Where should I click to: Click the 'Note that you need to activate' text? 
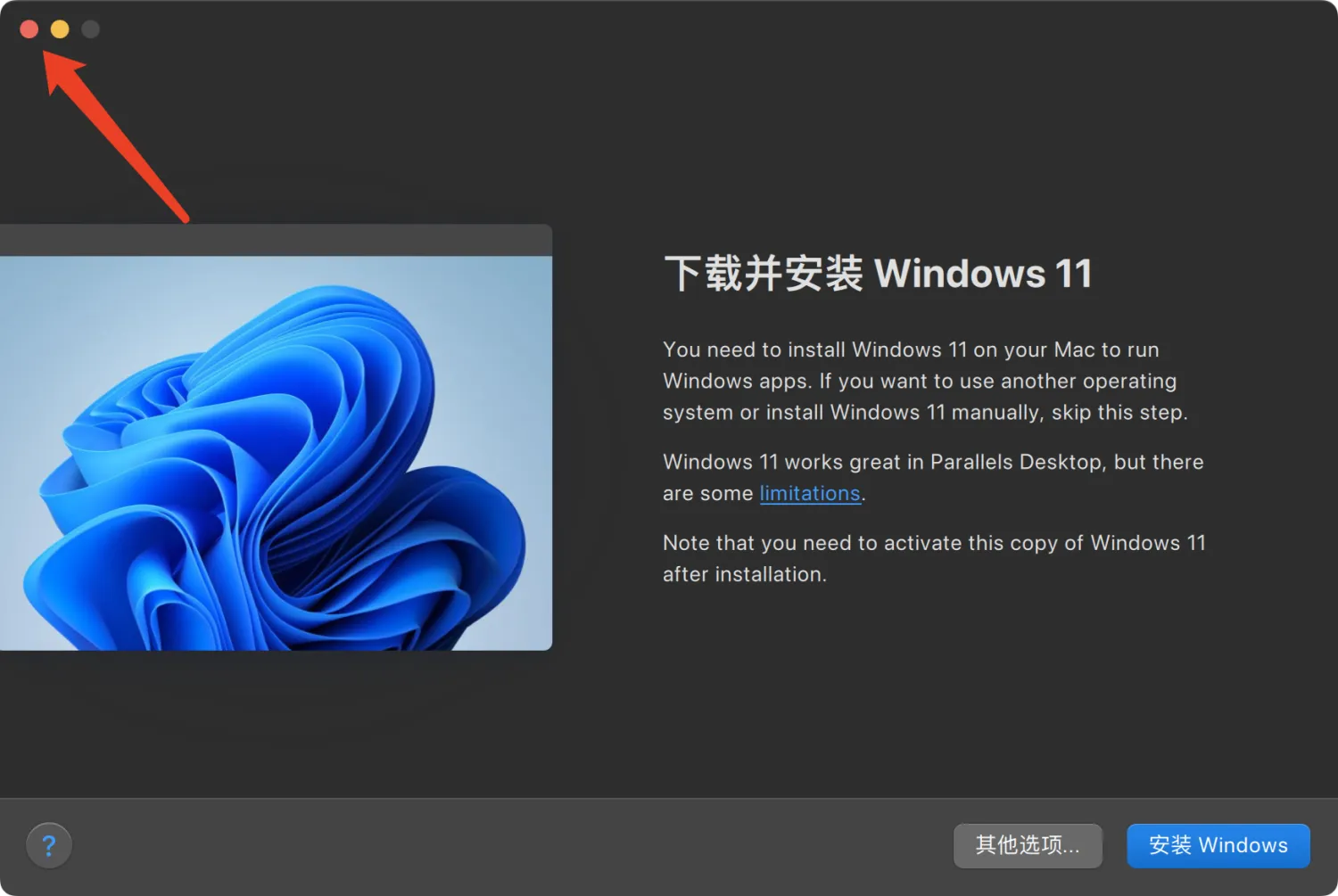[x=934, y=558]
